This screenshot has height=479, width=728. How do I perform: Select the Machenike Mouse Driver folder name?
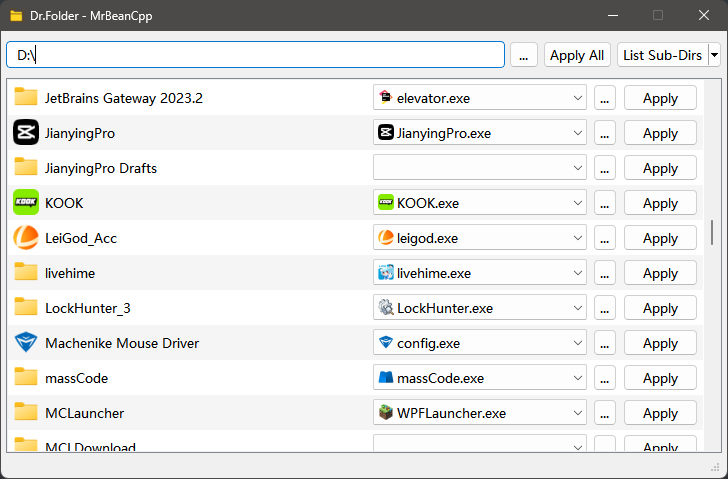(x=122, y=343)
